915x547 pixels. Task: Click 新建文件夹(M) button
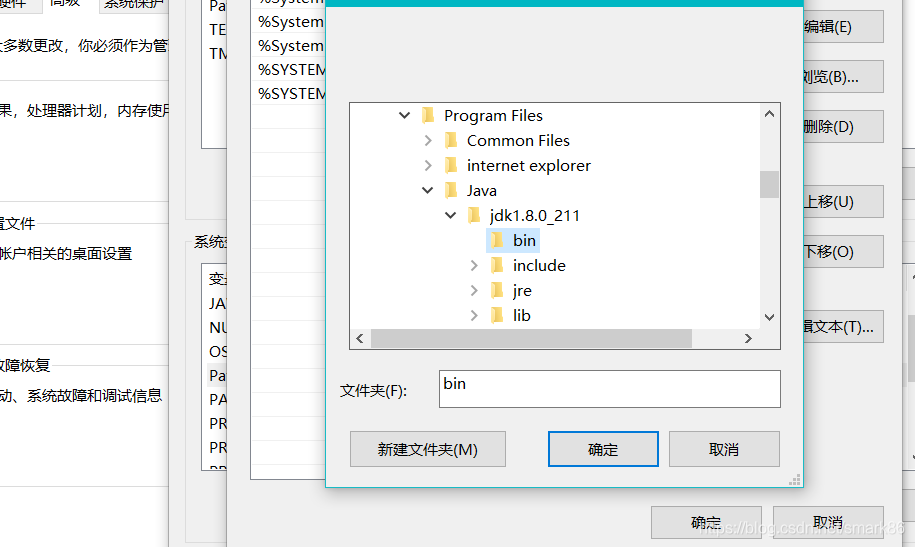coord(428,449)
